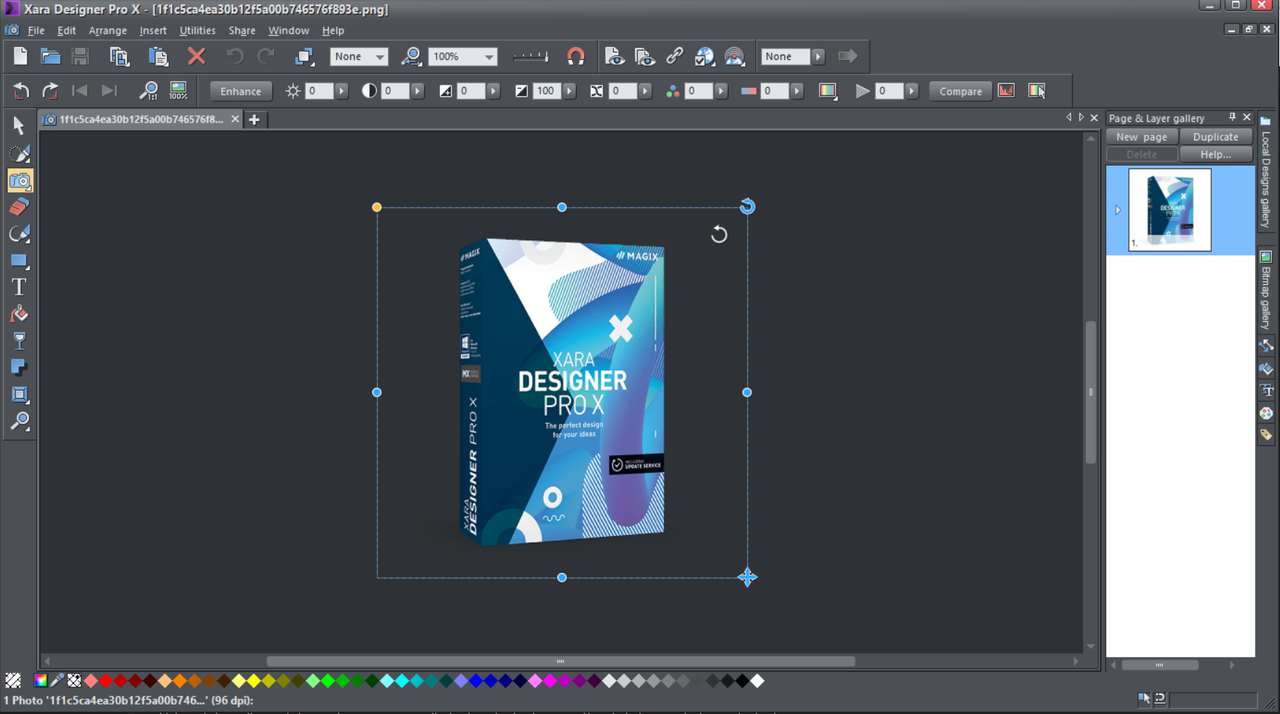Expand the color temperature value arrow
This screenshot has width=1280, height=714.
click(797, 91)
